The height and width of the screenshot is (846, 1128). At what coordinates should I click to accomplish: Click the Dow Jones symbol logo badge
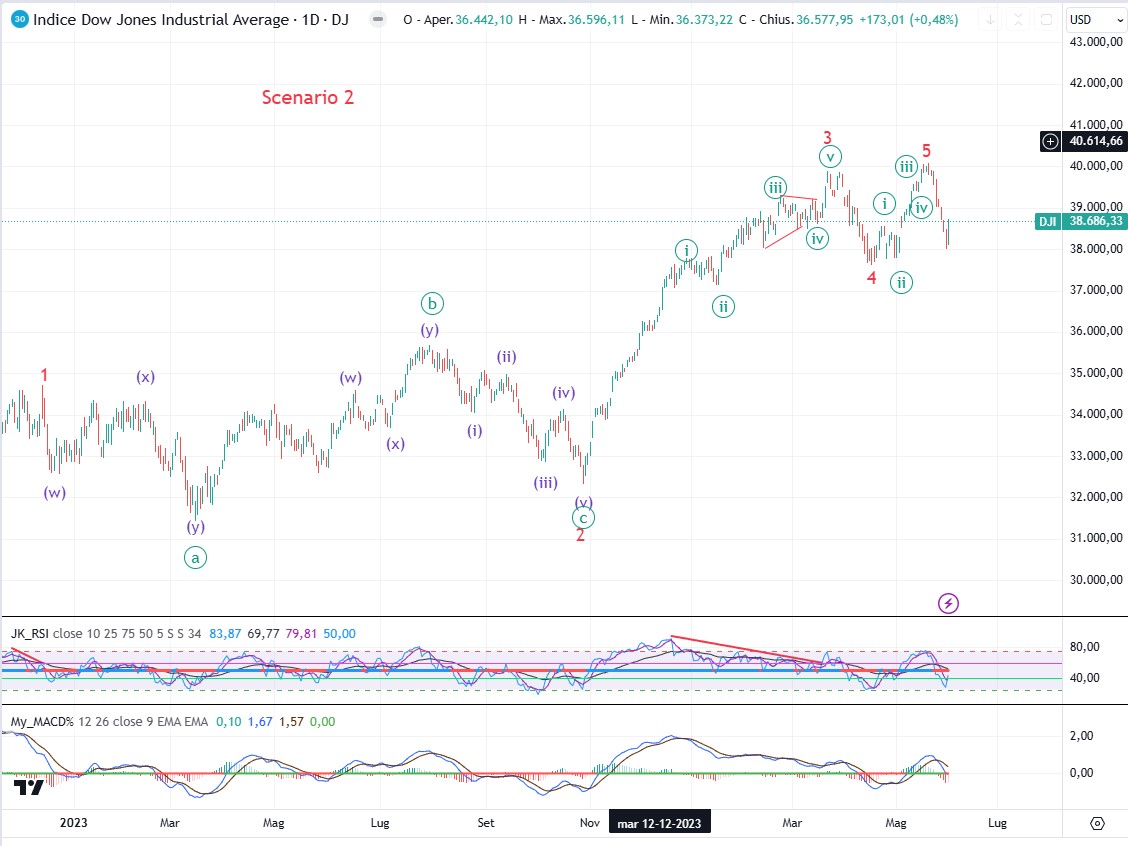[20, 19]
